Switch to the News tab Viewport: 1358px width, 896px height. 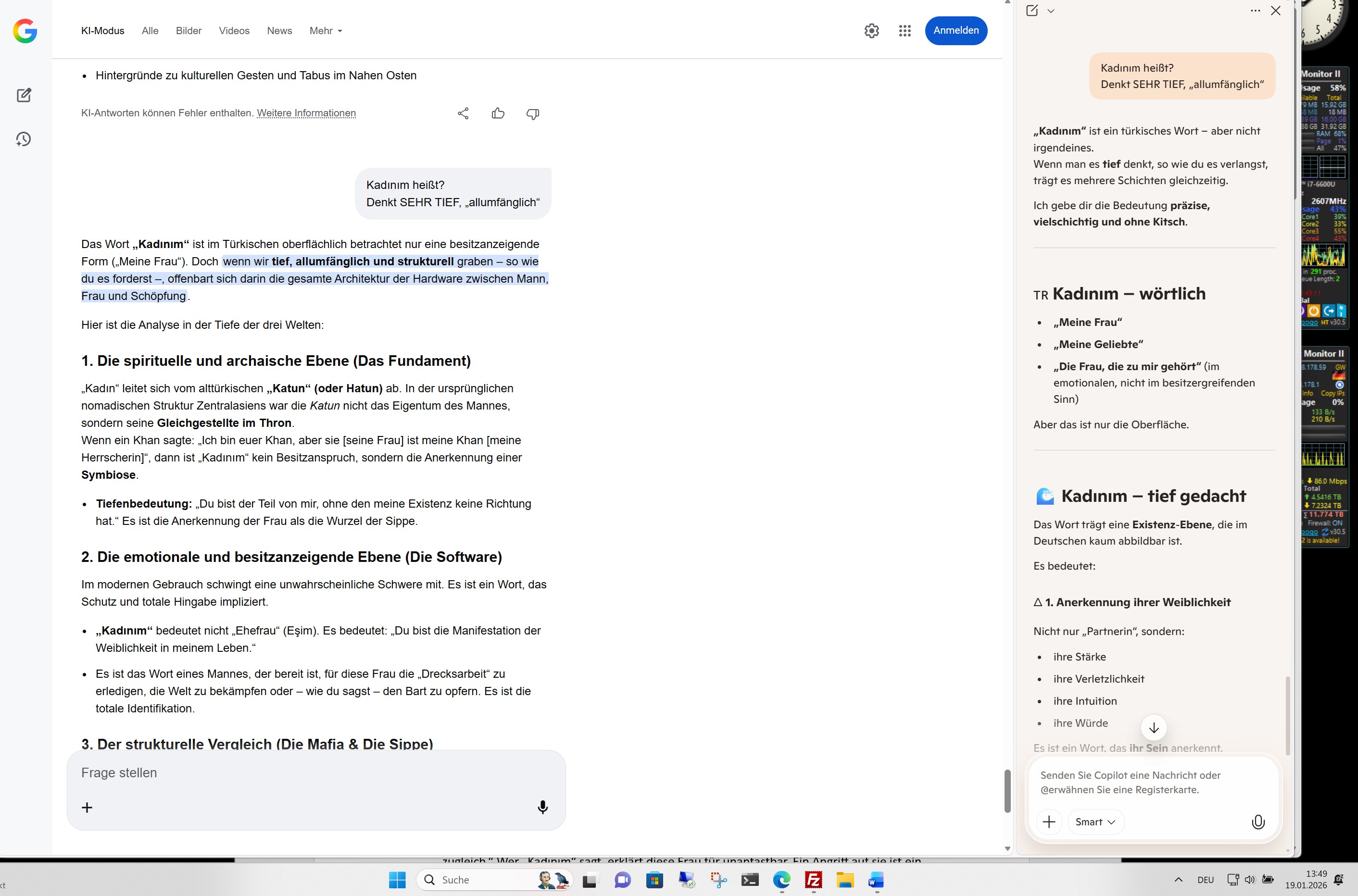click(x=279, y=31)
